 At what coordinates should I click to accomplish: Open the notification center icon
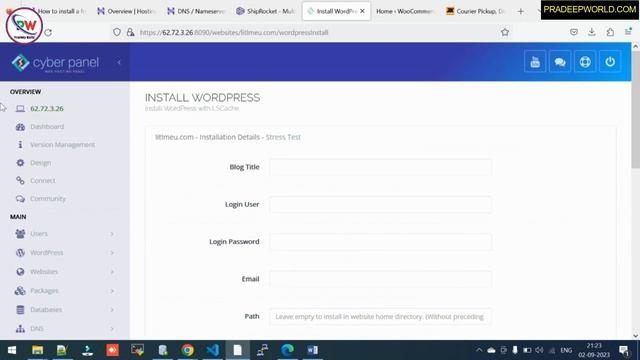(624, 351)
